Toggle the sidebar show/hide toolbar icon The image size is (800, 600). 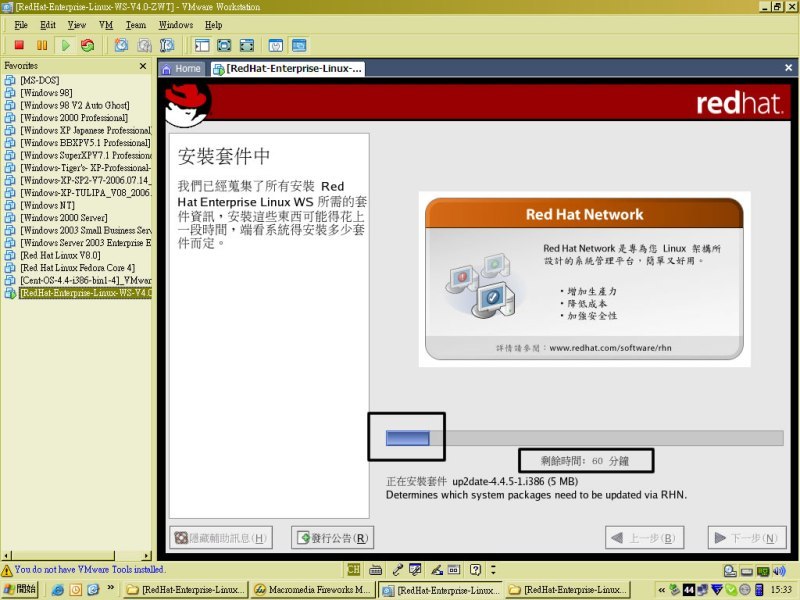pyautogui.click(x=202, y=45)
